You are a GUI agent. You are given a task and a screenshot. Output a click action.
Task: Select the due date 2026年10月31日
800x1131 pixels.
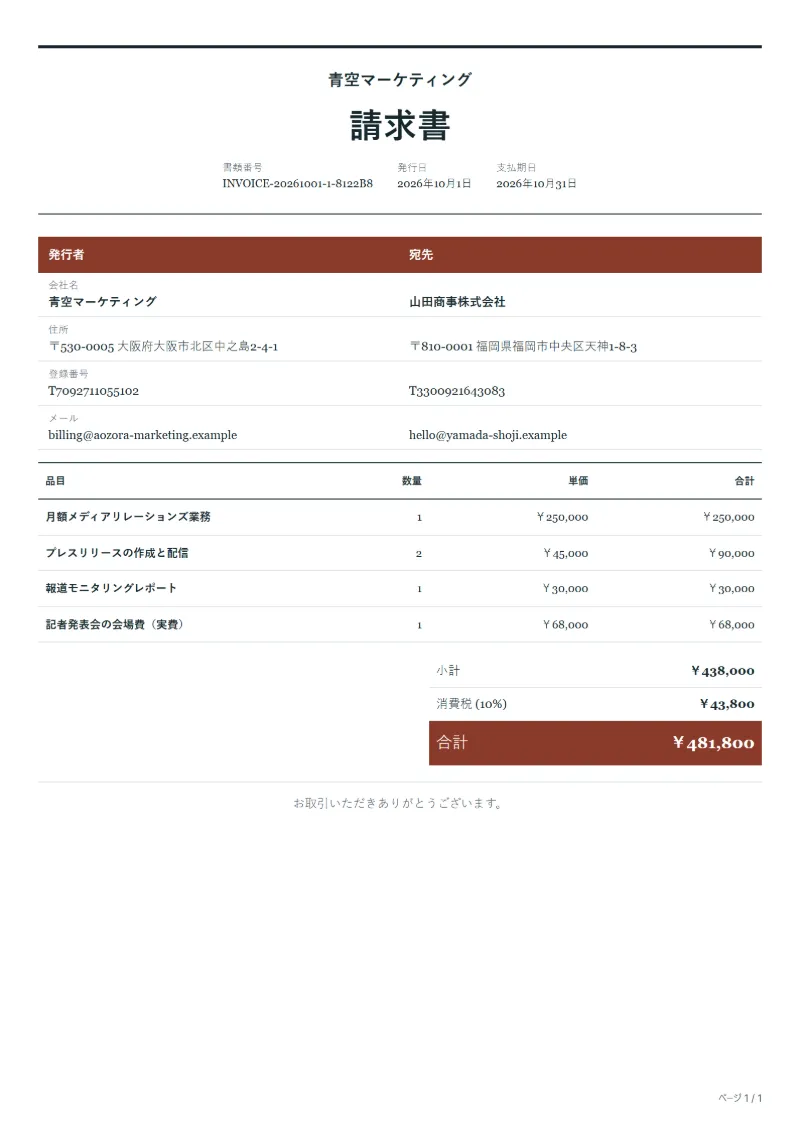point(536,183)
